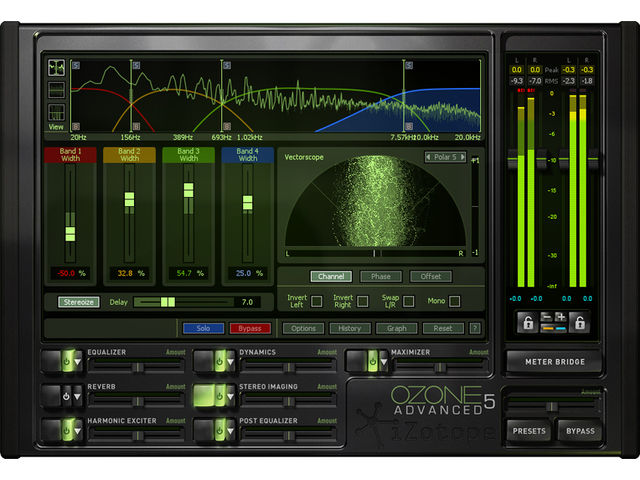Image resolution: width=640 pixels, height=480 pixels.
Task: Open the Reverb module preset arrow
Action: (x=77, y=396)
